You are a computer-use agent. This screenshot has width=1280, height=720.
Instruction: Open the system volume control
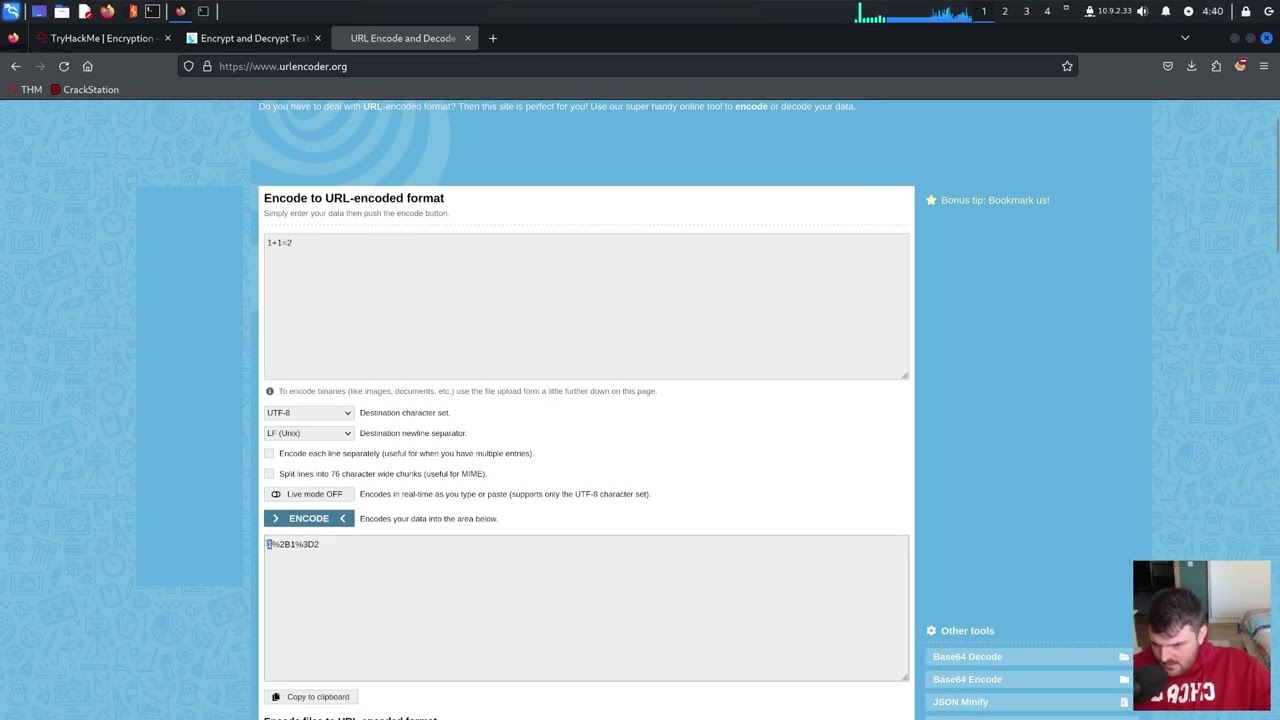click(x=1143, y=11)
